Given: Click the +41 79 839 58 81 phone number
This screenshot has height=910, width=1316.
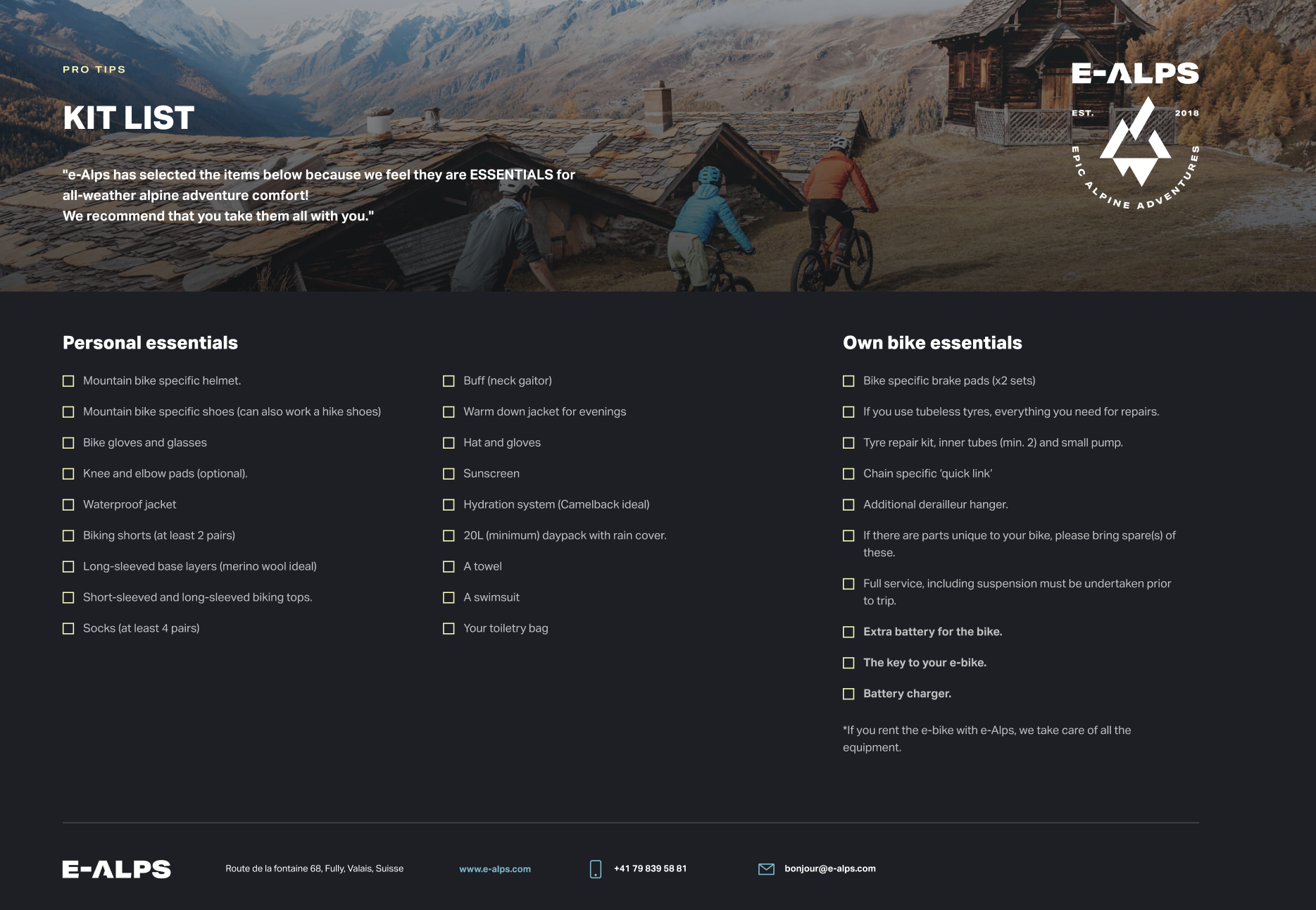Looking at the screenshot, I should (650, 868).
